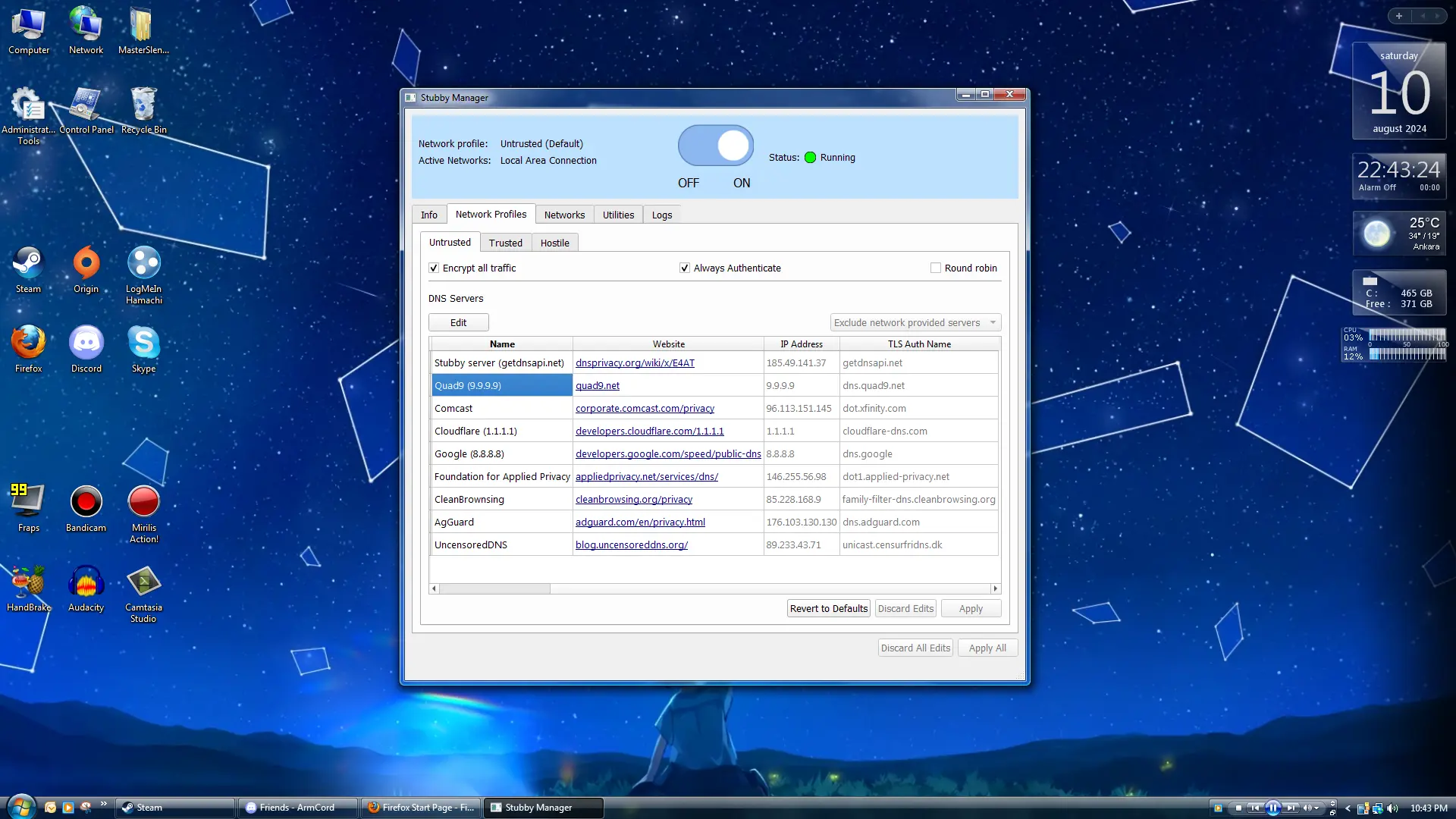Image resolution: width=1456 pixels, height=819 pixels.
Task: Click the Edit DNS servers button
Action: click(x=458, y=323)
